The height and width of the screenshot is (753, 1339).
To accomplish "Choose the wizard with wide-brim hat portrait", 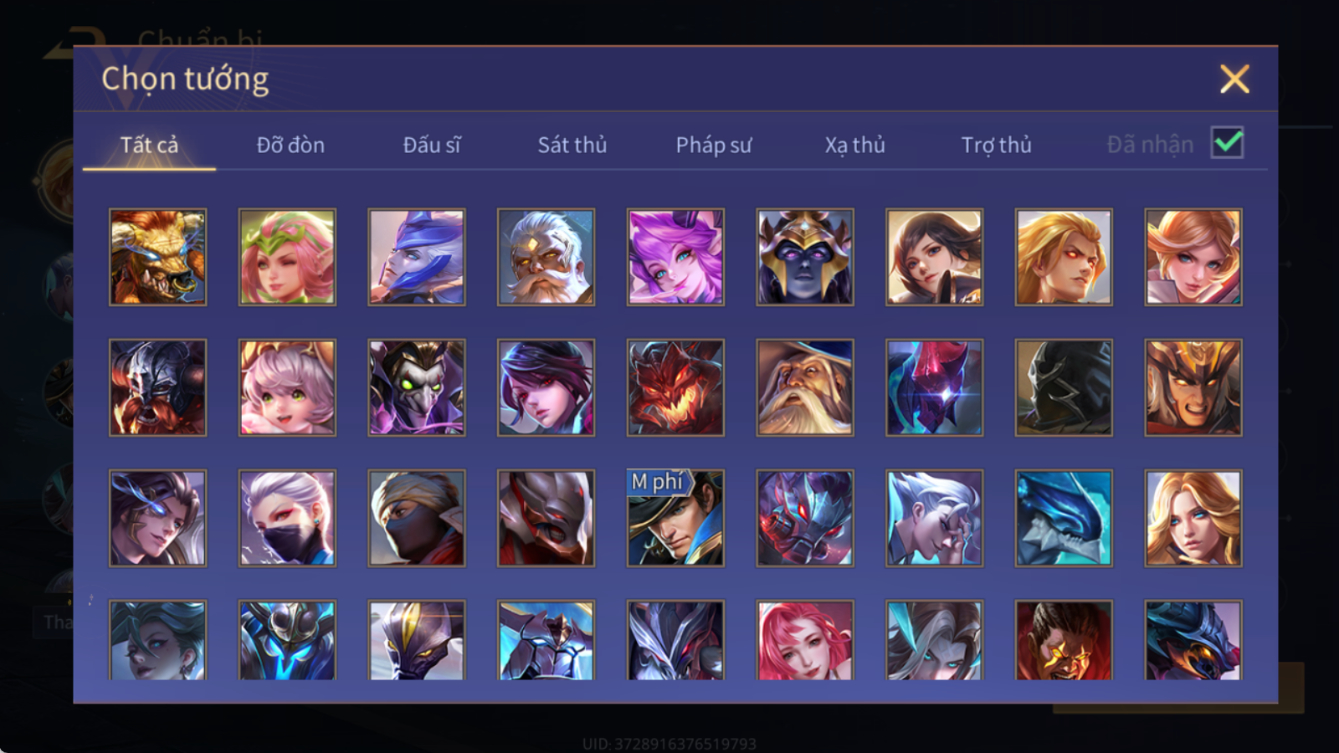I will point(805,387).
